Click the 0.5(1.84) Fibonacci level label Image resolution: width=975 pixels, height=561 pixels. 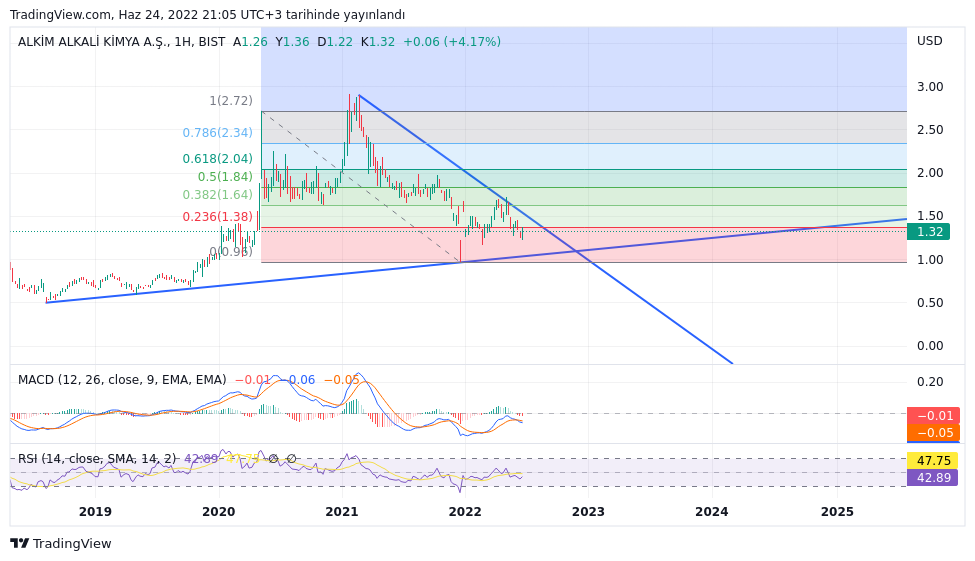(225, 177)
